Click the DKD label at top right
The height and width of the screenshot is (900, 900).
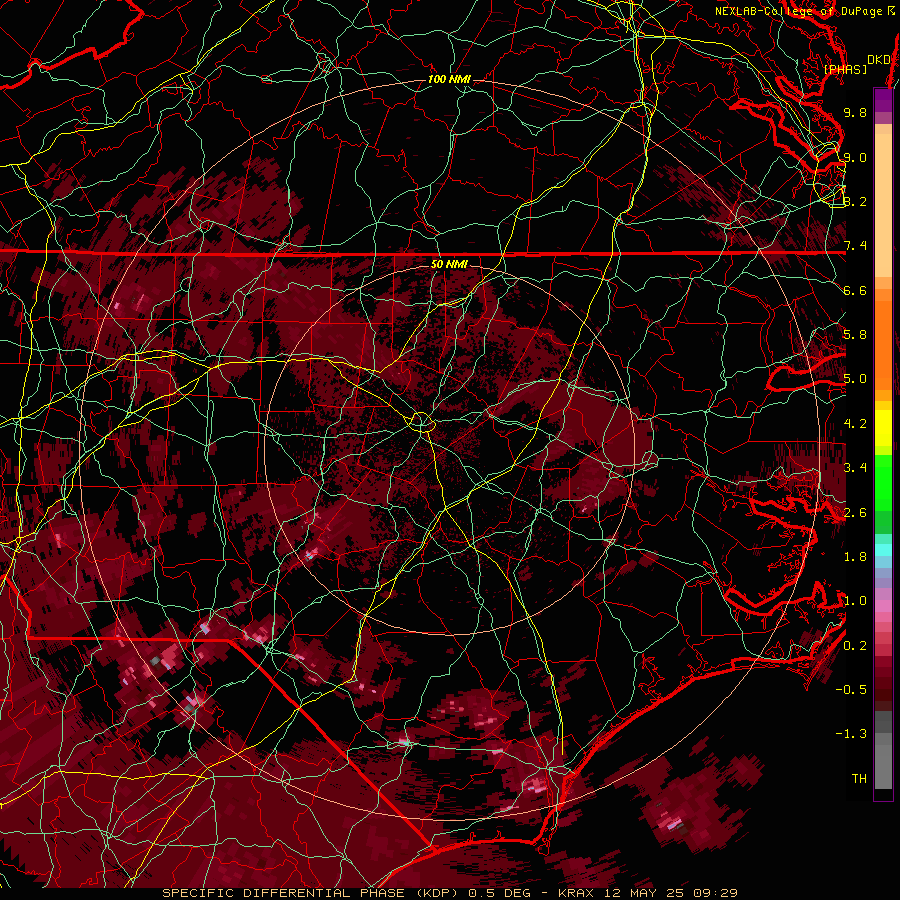(879, 60)
